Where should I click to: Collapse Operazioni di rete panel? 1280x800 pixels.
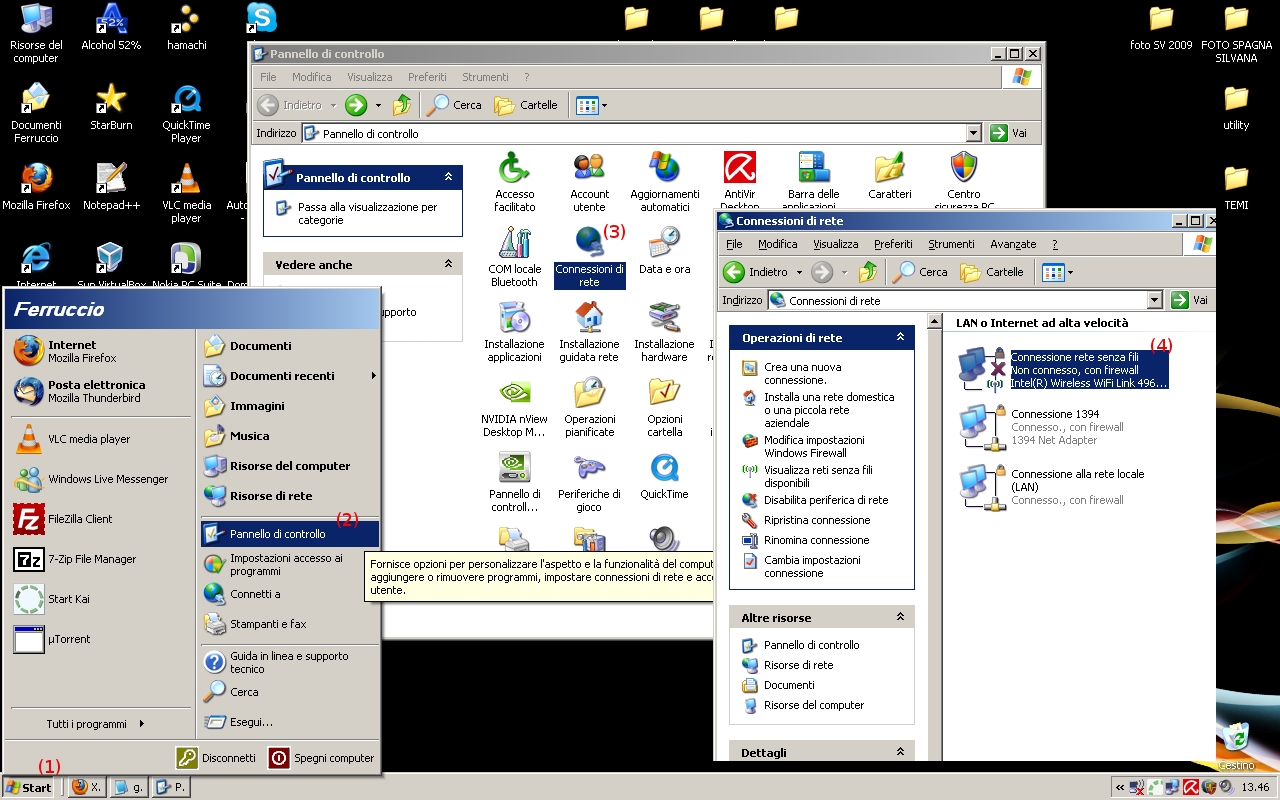coord(900,338)
